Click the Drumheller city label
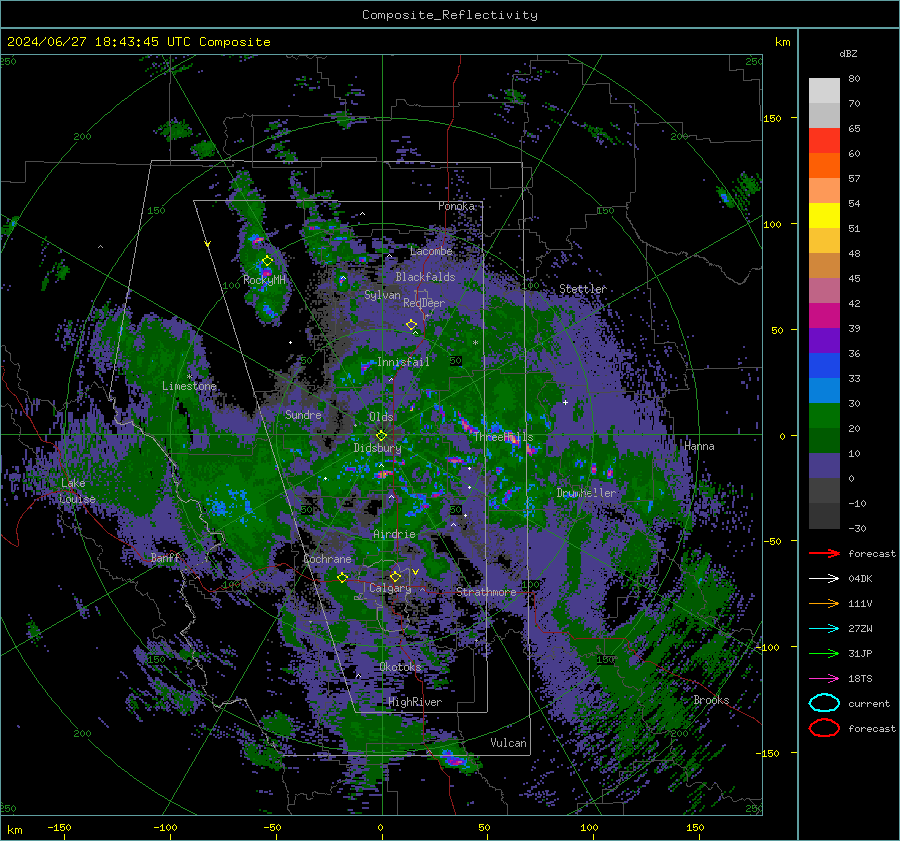This screenshot has width=900, height=841. tap(586, 493)
